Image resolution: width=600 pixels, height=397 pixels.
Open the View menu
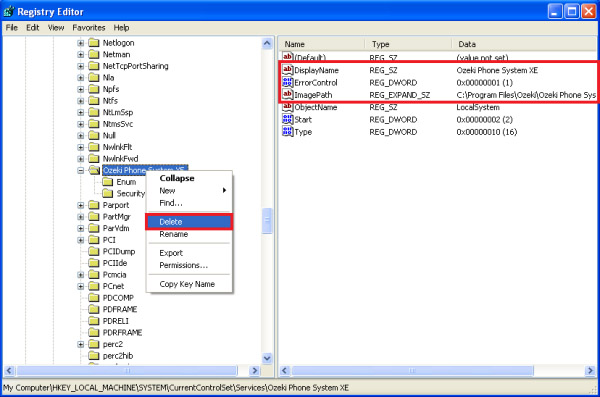pyautogui.click(x=56, y=28)
